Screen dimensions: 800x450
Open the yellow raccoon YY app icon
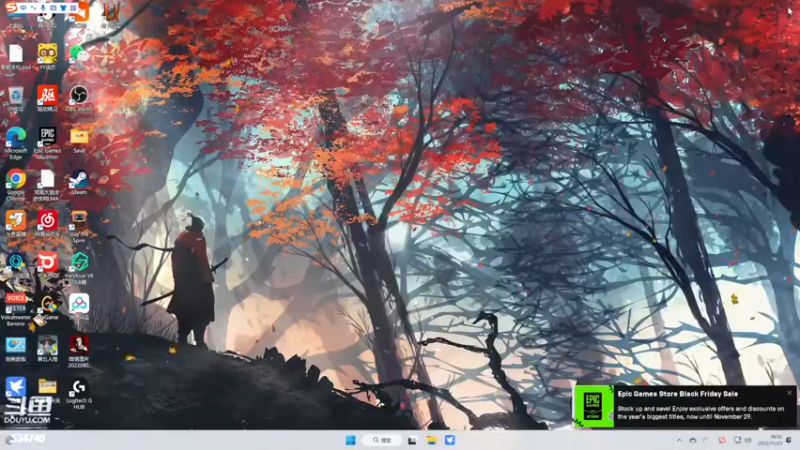point(47,56)
